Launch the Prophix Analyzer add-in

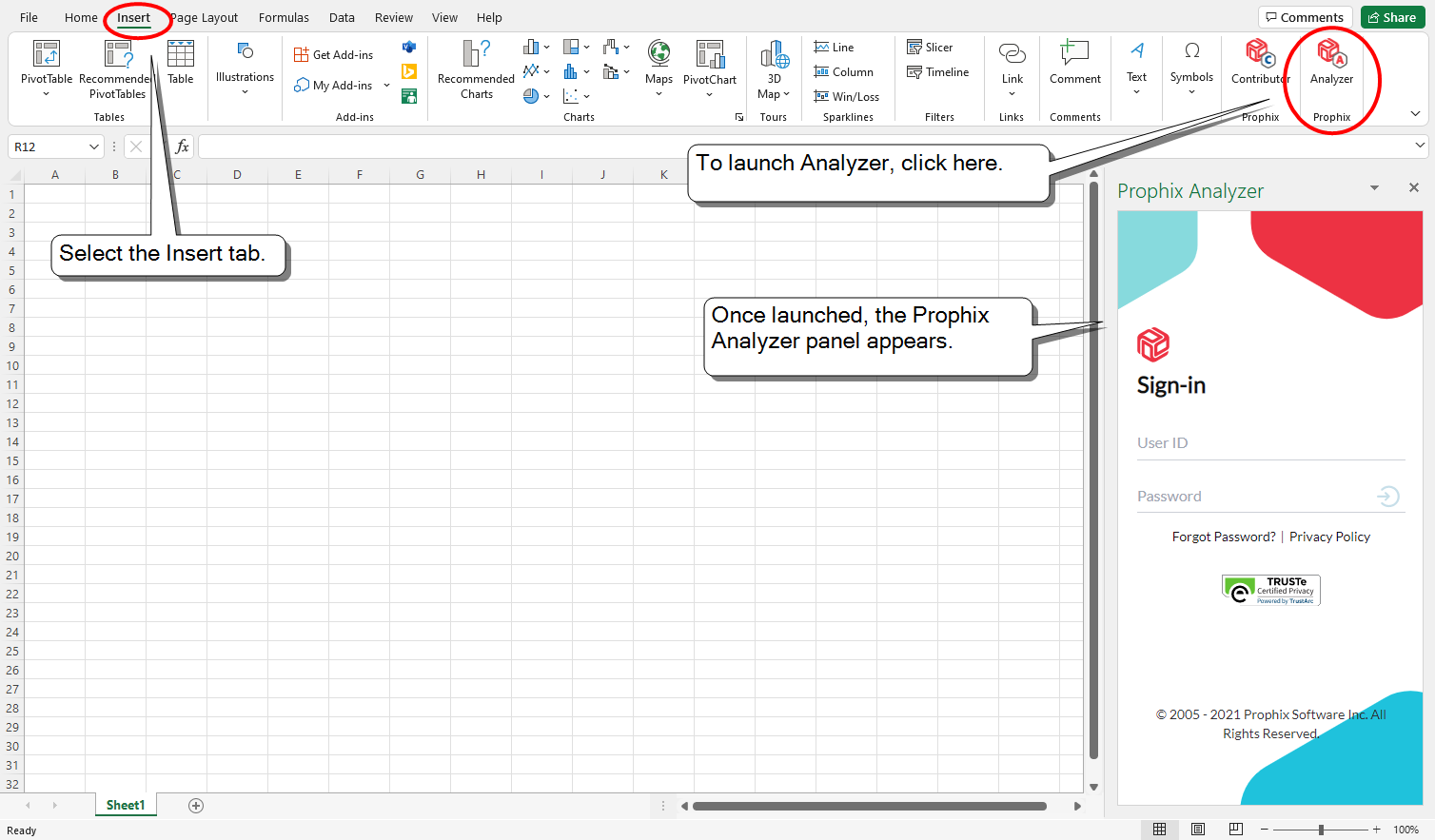[x=1331, y=63]
